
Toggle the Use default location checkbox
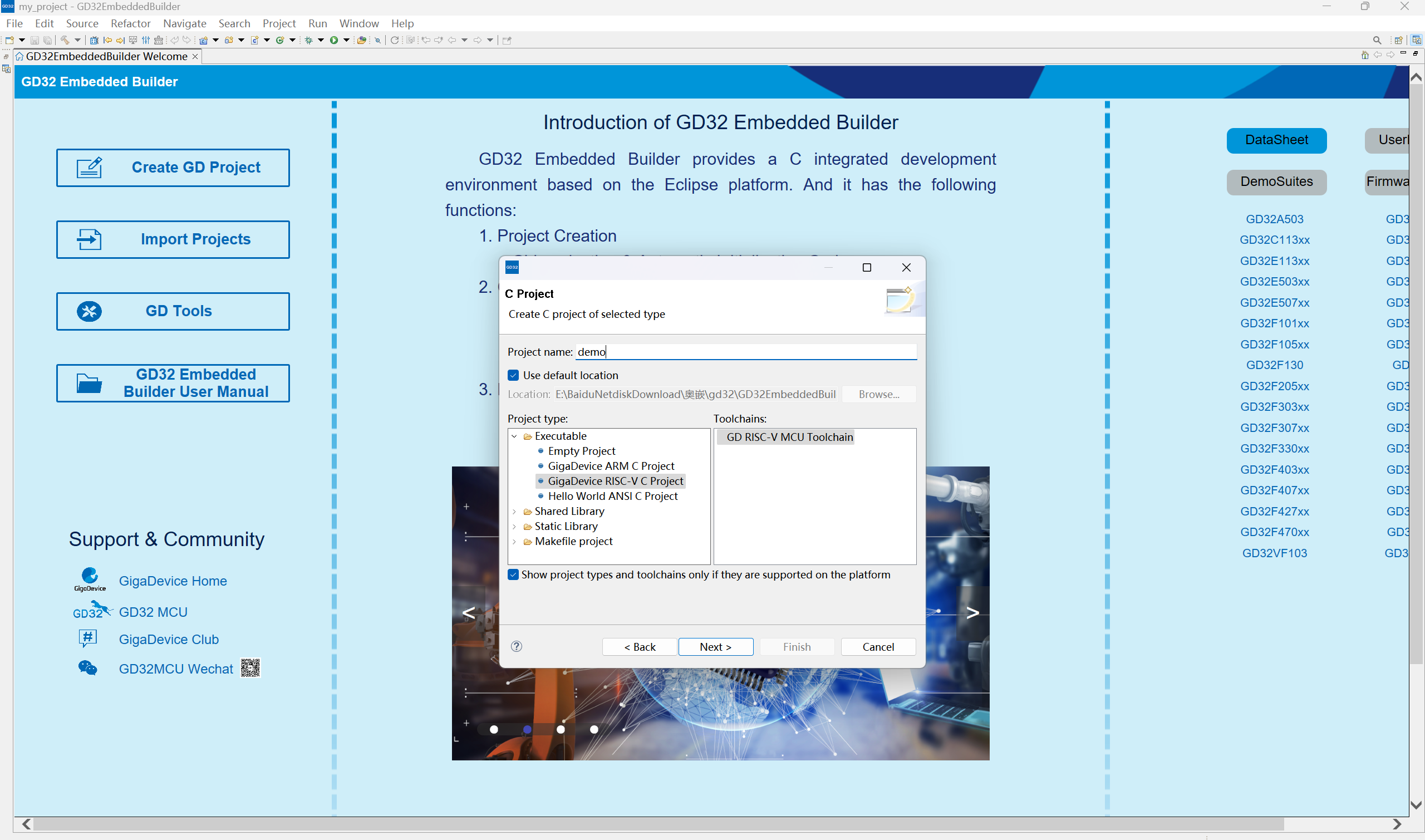[513, 375]
